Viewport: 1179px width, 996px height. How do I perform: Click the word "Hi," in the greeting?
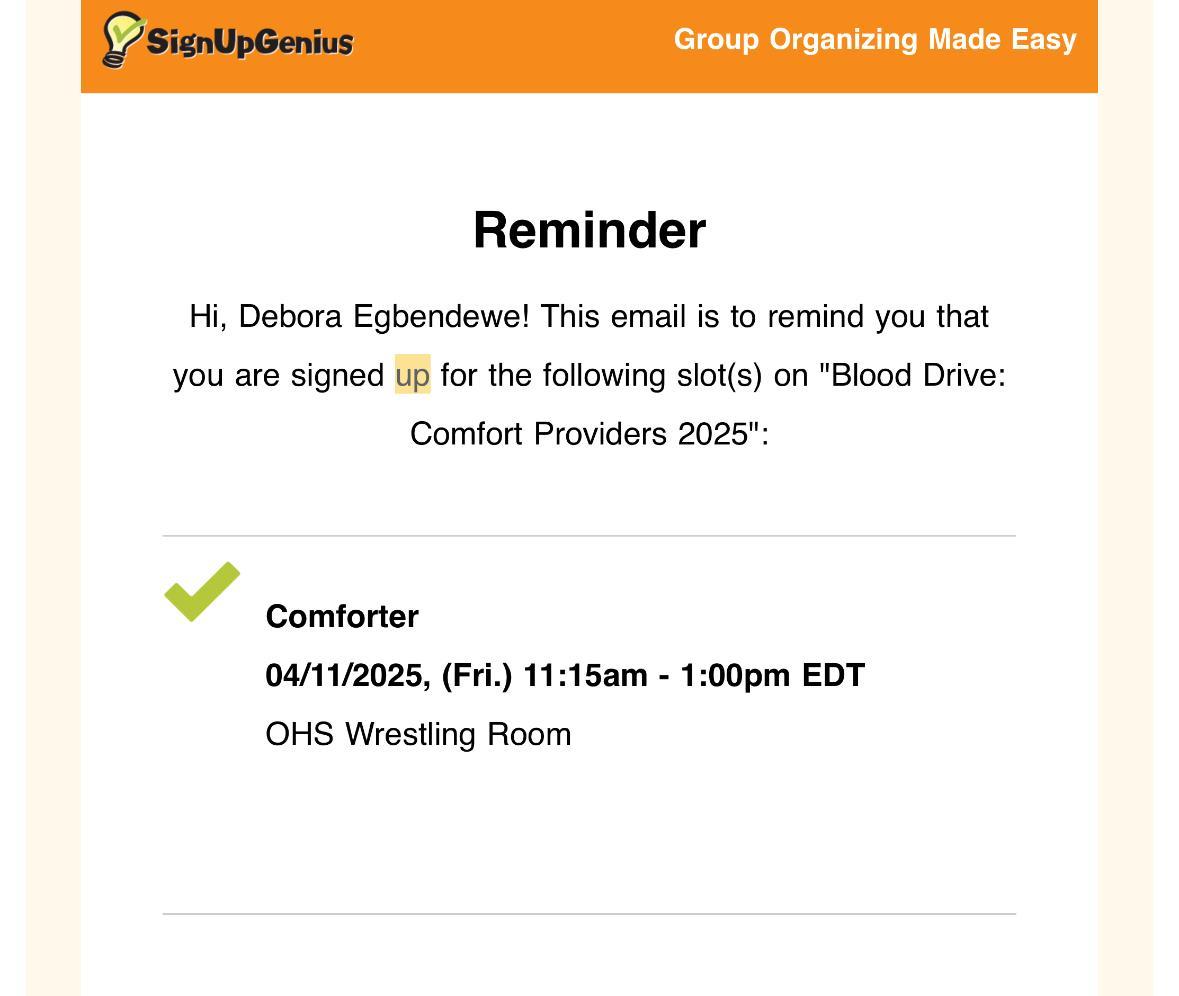pyautogui.click(x=209, y=317)
